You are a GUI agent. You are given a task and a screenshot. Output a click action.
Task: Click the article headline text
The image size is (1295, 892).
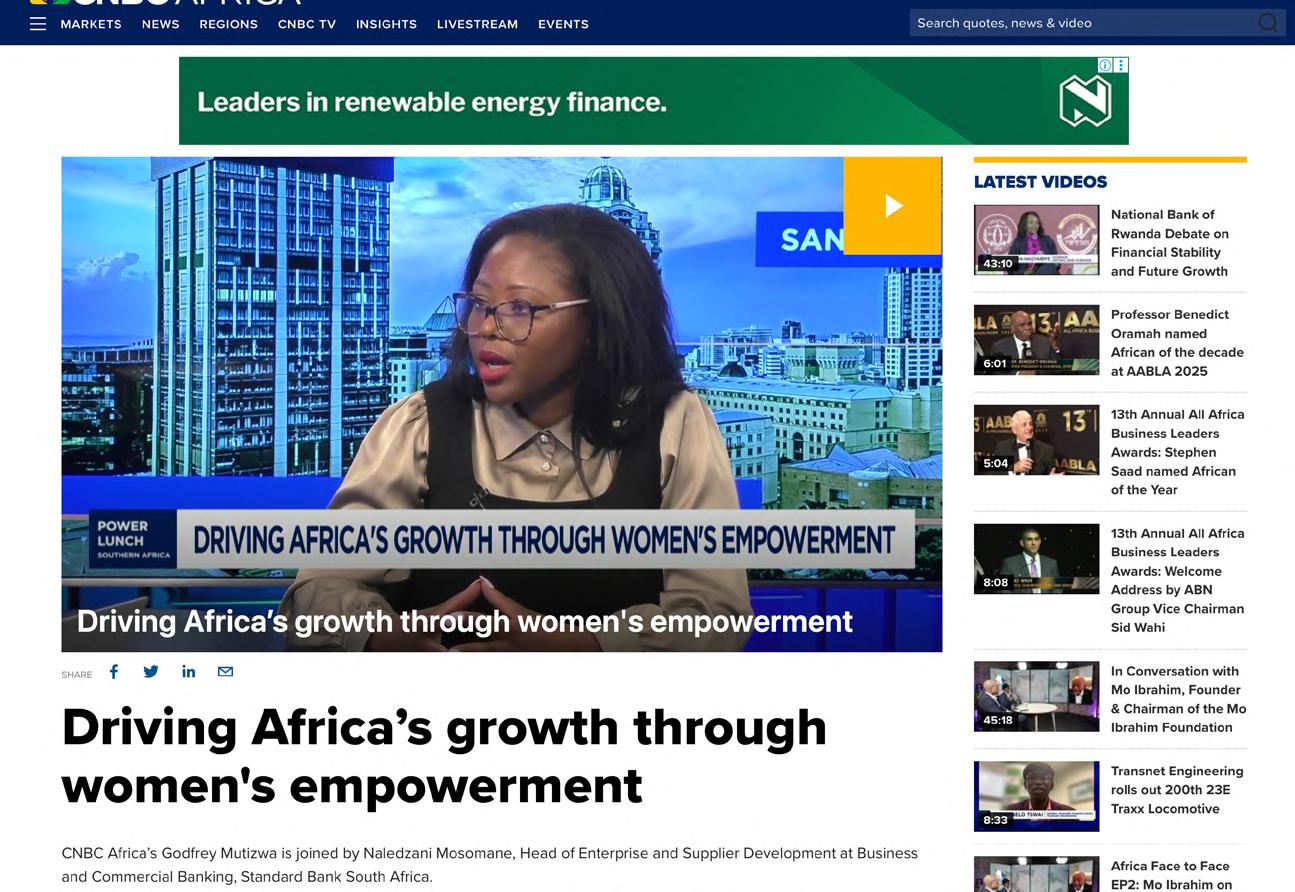(x=444, y=756)
